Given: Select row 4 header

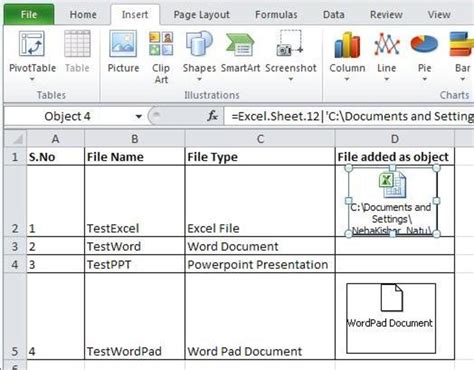Looking at the screenshot, I should pos(15,264).
